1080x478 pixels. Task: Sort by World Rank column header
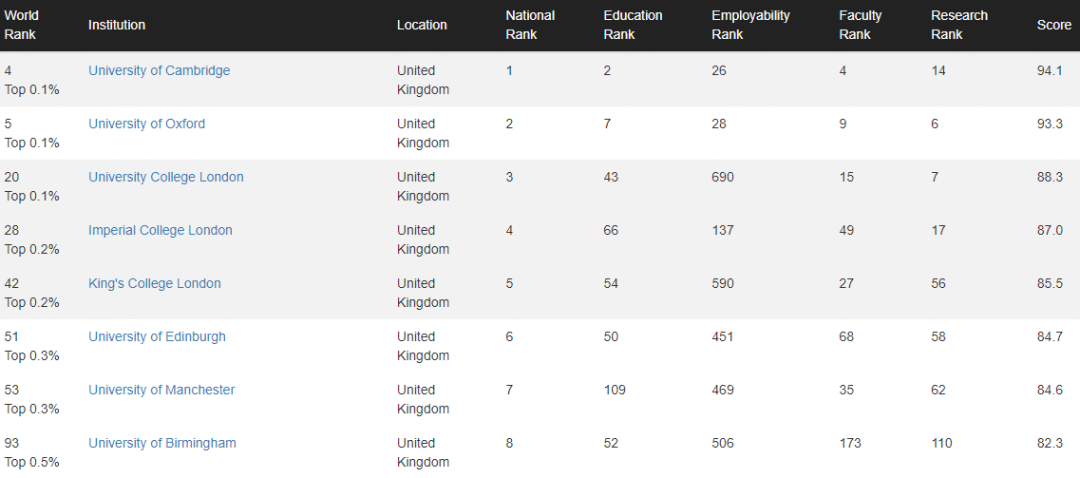tap(21, 25)
